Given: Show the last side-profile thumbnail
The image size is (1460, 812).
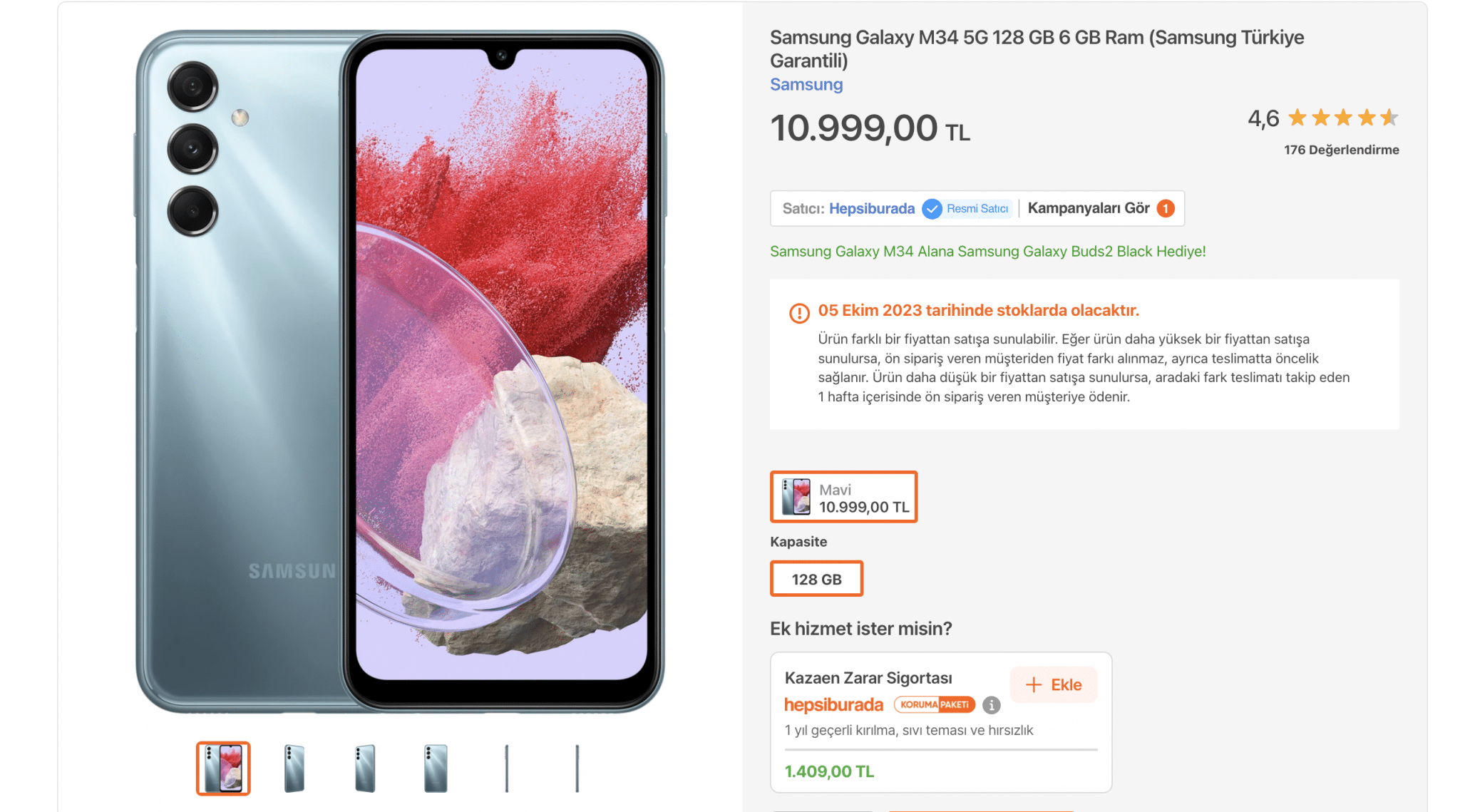Looking at the screenshot, I should click(577, 768).
